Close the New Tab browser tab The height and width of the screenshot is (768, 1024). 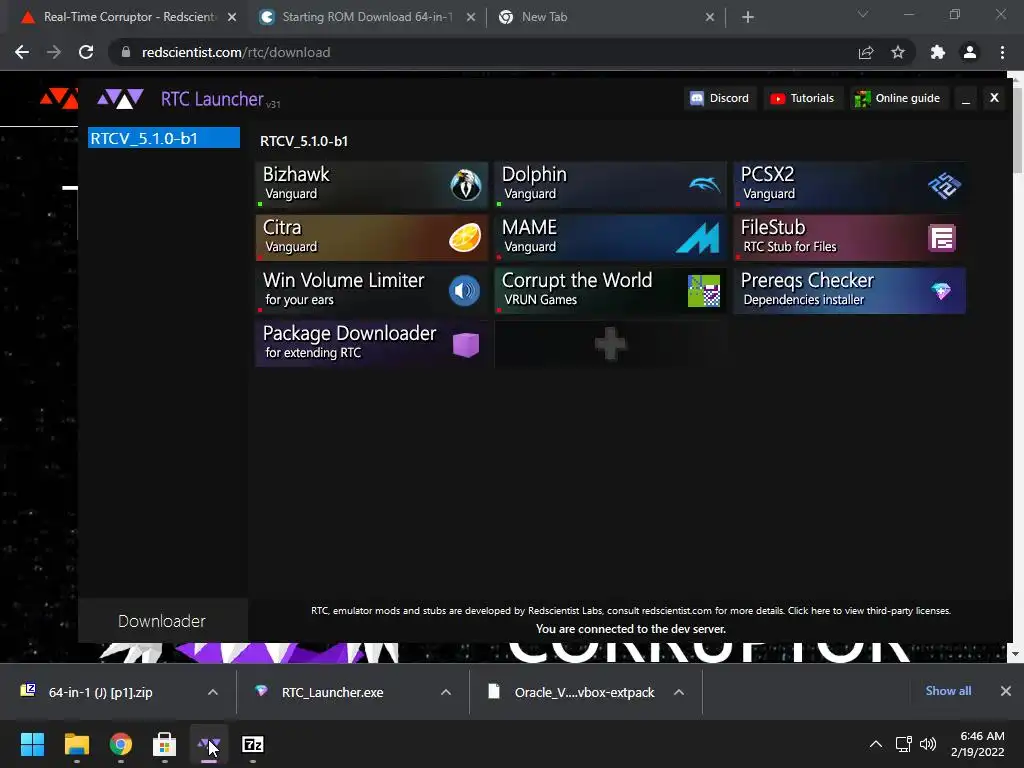pos(710,18)
